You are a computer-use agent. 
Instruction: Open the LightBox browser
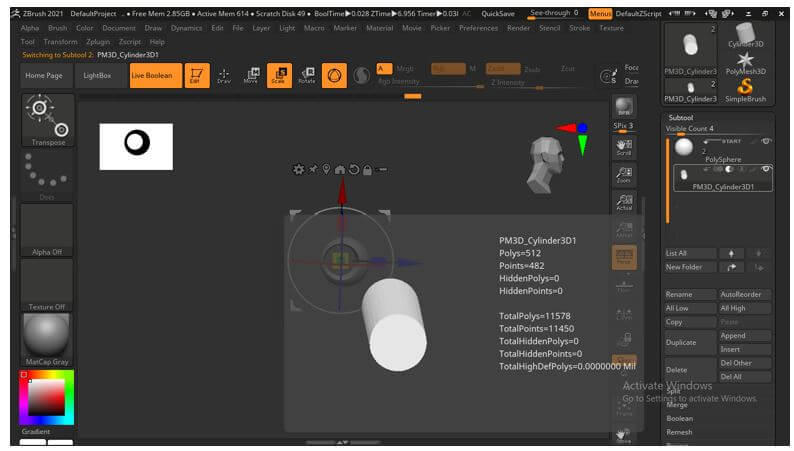pos(99,75)
